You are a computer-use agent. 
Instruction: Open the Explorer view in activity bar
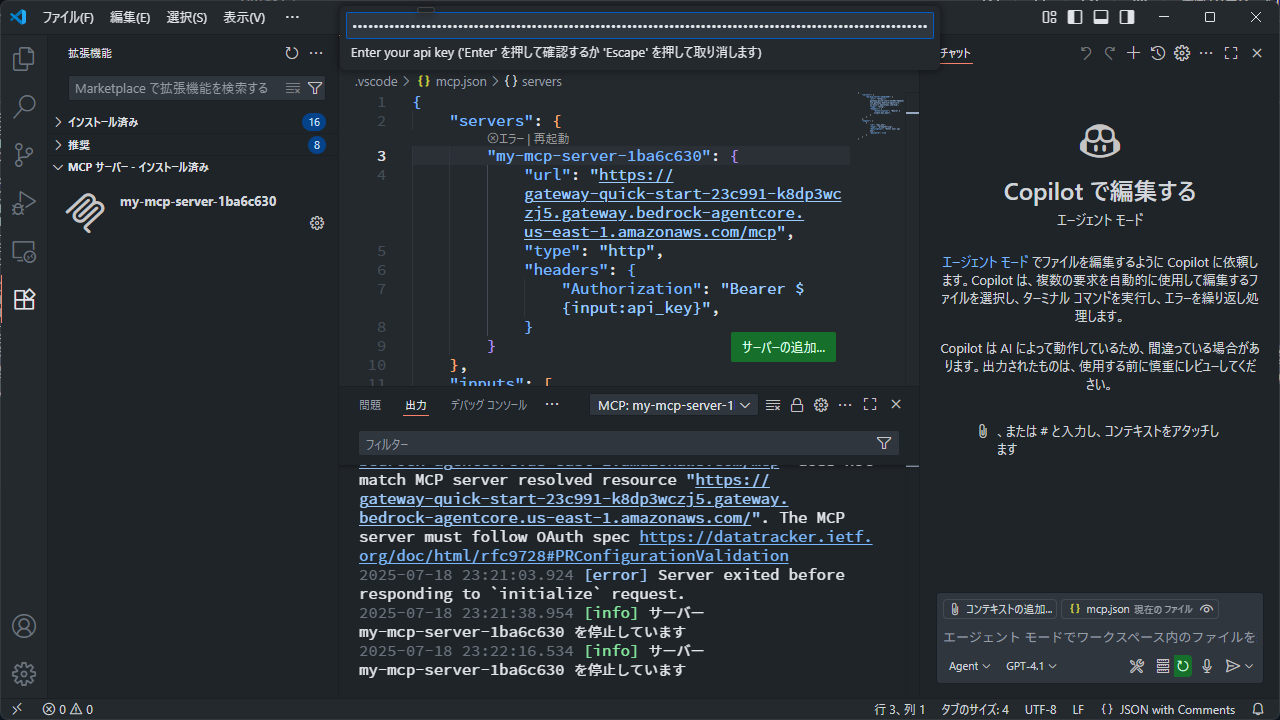pos(24,59)
